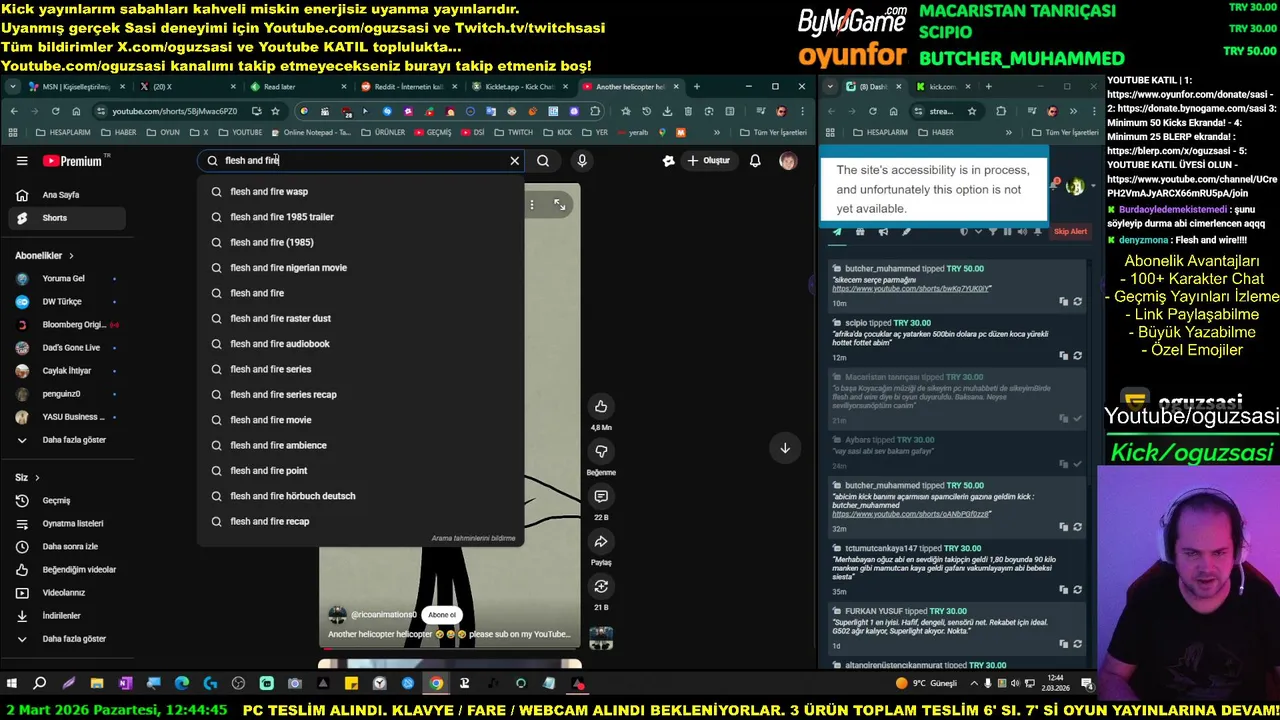The height and width of the screenshot is (720, 1280).
Task: Select suggestion flesh and fire ambience
Action: pyautogui.click(x=360, y=445)
